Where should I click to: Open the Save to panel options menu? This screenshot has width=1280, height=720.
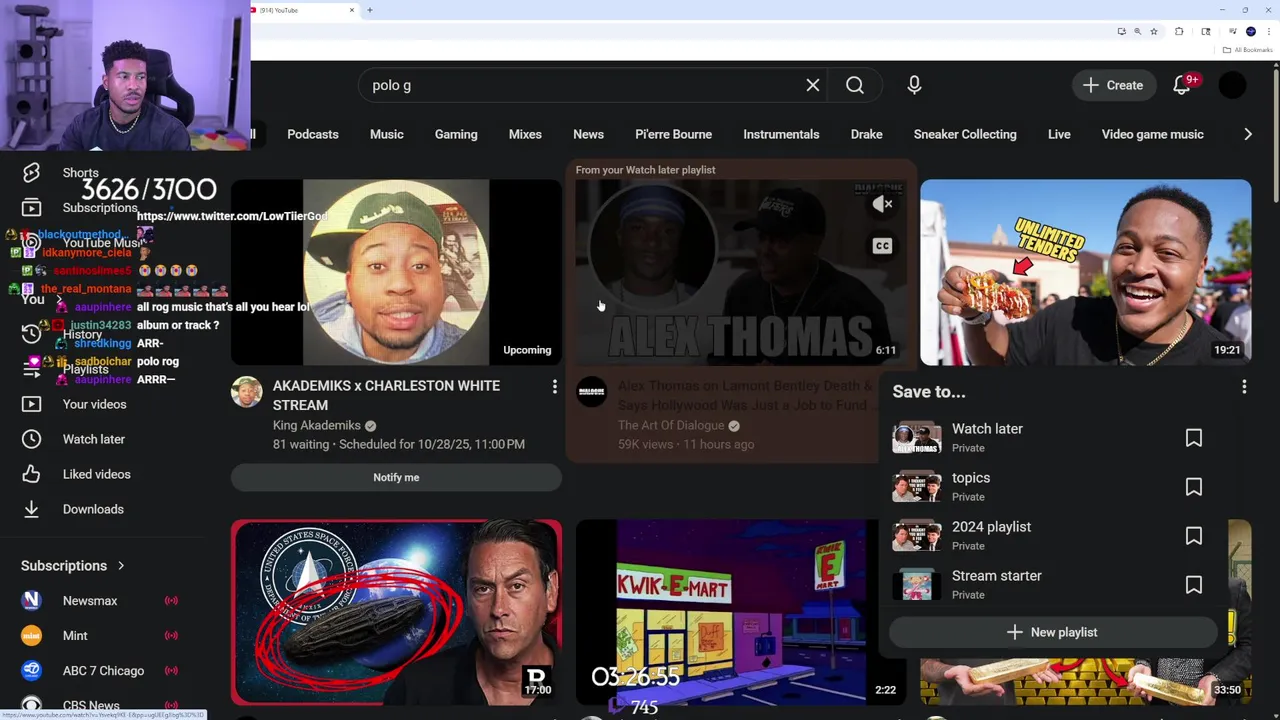pos(1244,387)
